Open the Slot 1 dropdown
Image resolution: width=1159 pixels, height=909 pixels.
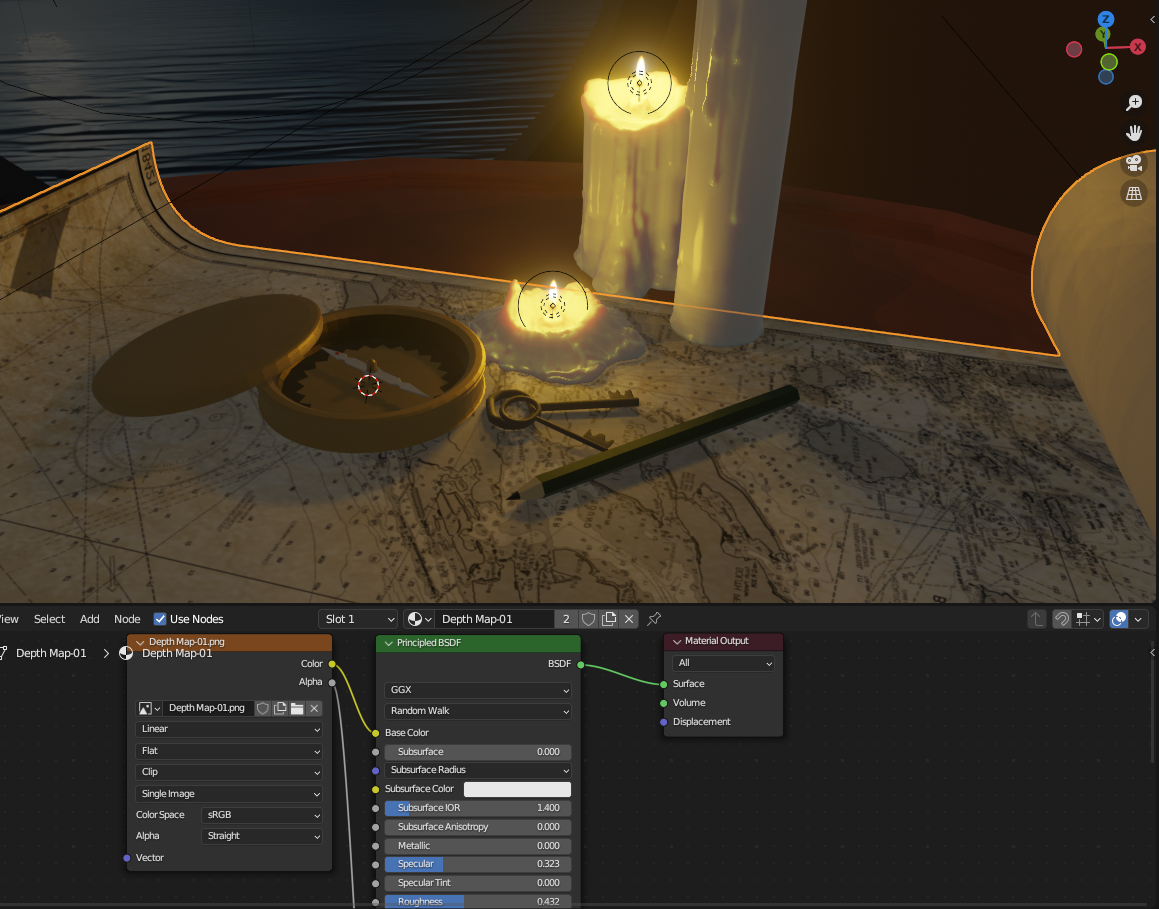(x=359, y=619)
